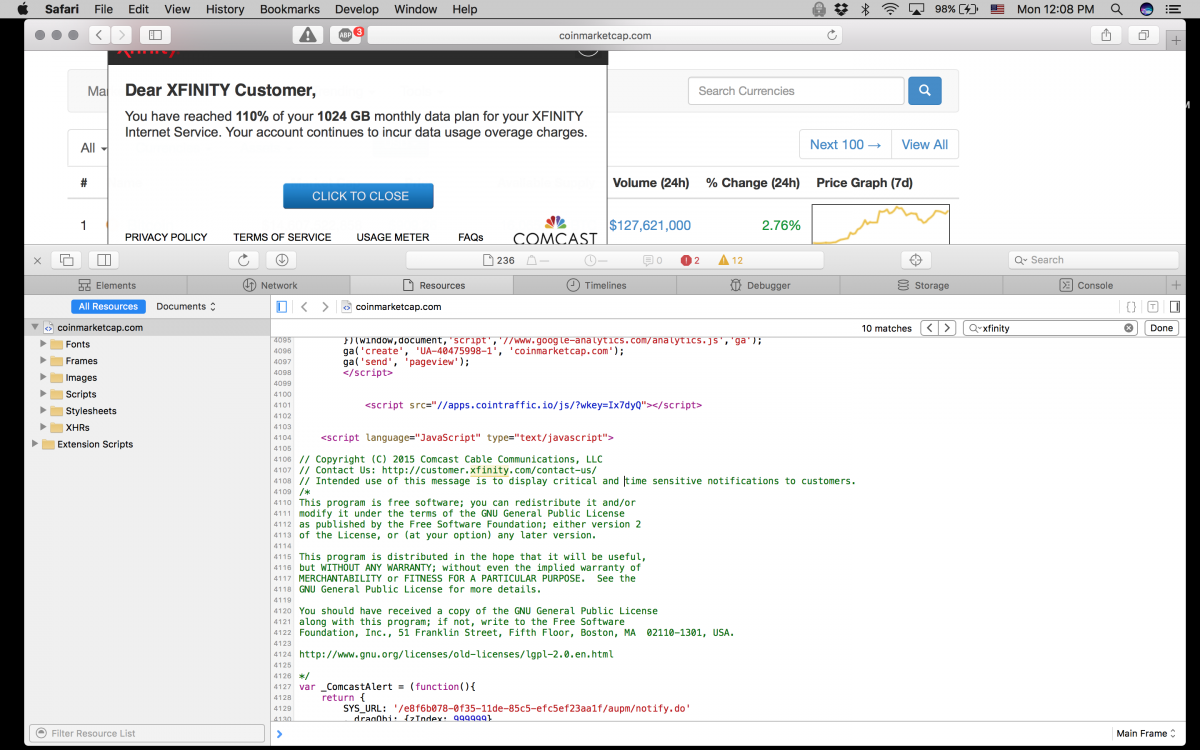Close the Web Inspector panel
The height and width of the screenshot is (750, 1200).
[x=37, y=260]
